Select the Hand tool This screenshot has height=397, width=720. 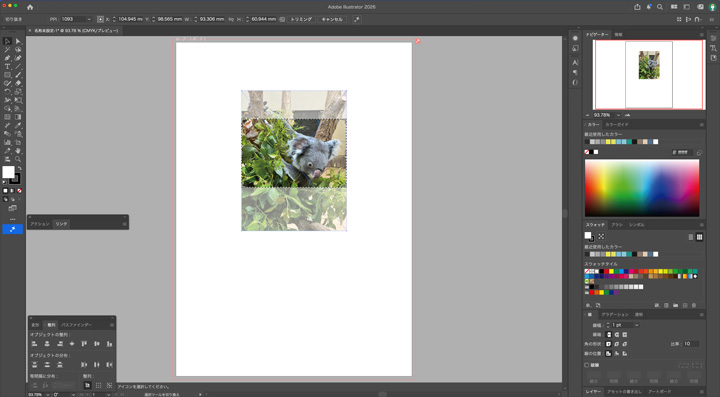point(18,151)
